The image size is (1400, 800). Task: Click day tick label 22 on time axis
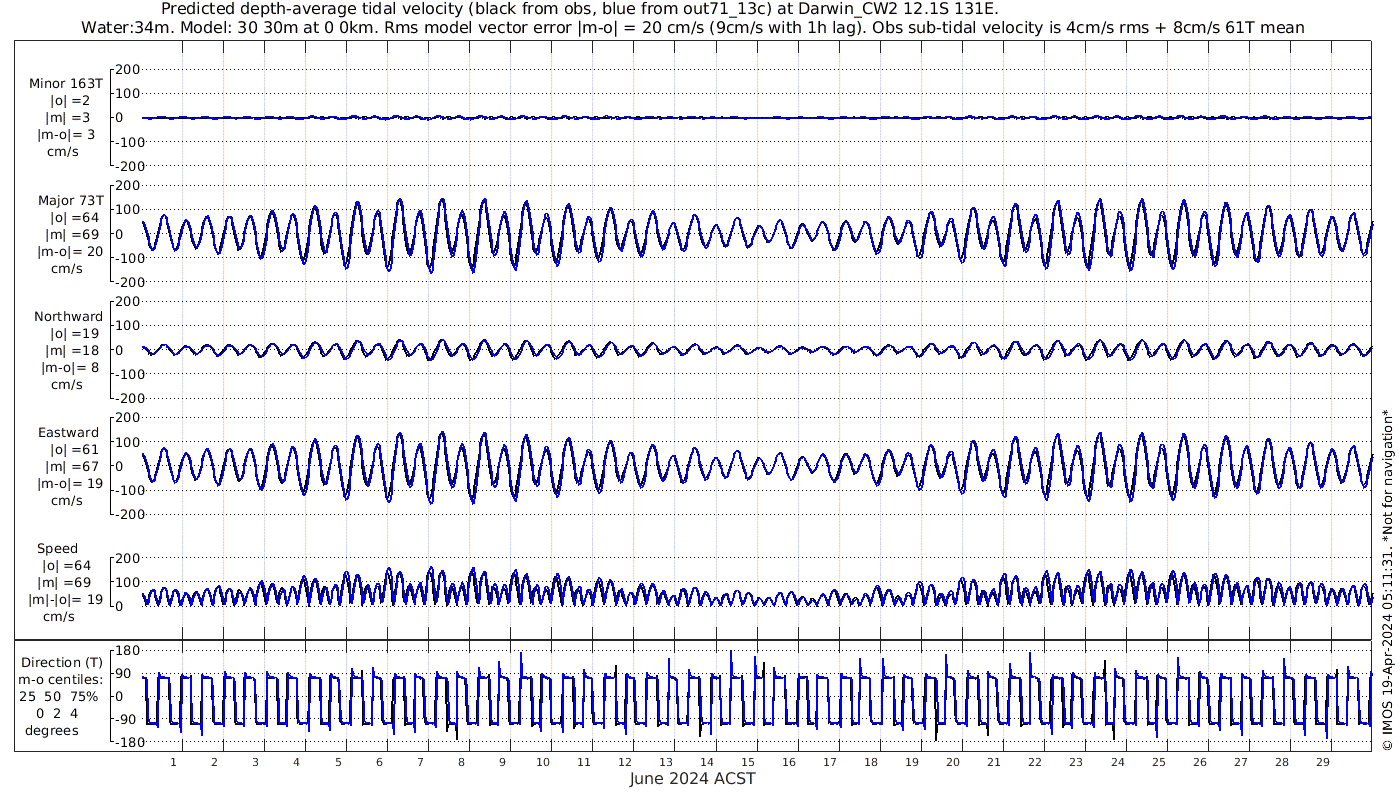pos(1035,762)
